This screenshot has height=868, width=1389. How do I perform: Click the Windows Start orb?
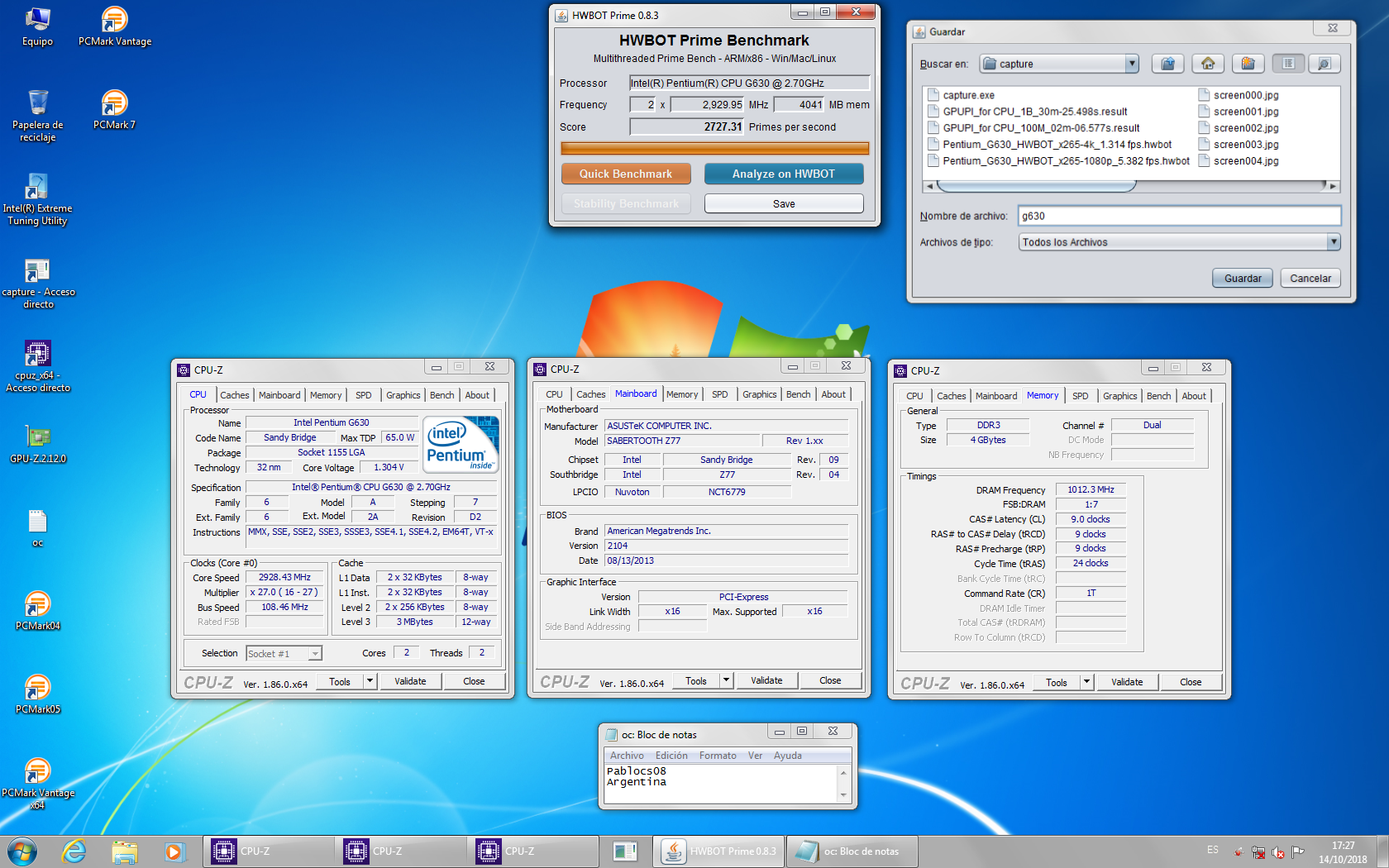click(x=22, y=851)
